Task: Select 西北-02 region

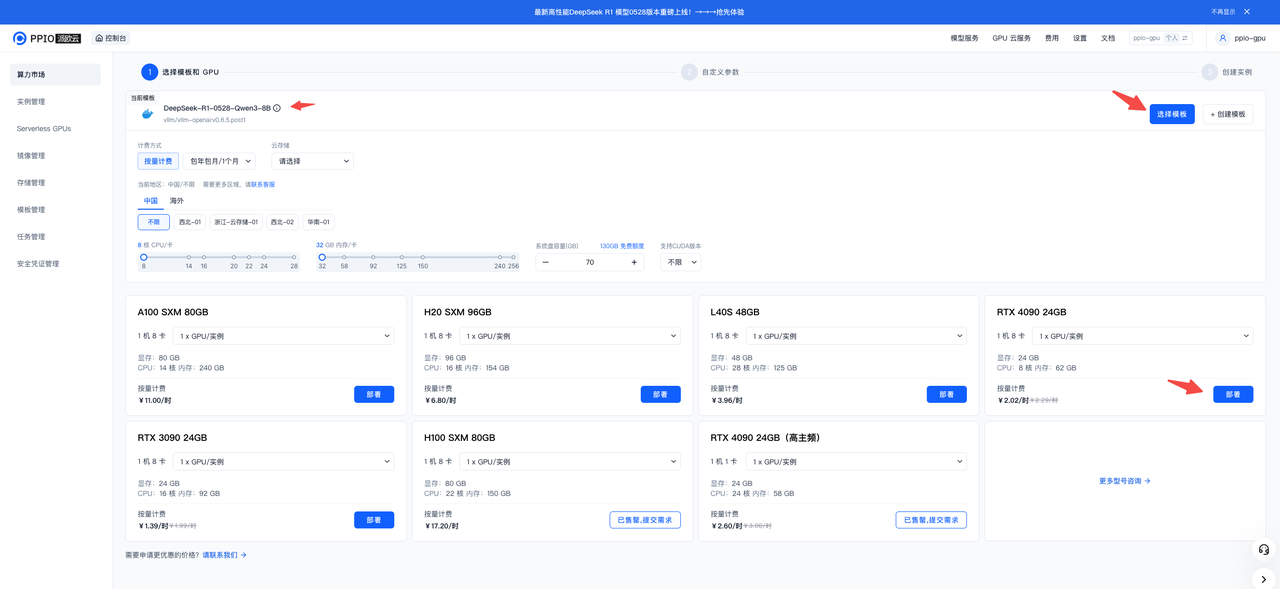Action: (x=283, y=222)
